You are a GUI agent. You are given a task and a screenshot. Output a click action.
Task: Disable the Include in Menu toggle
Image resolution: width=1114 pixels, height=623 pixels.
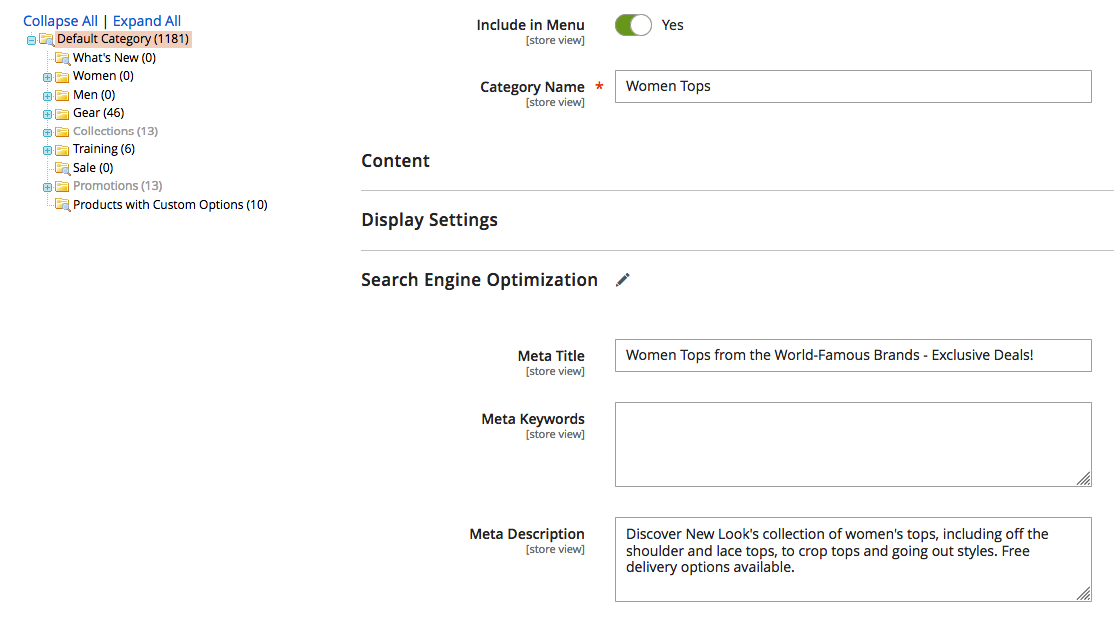click(633, 25)
